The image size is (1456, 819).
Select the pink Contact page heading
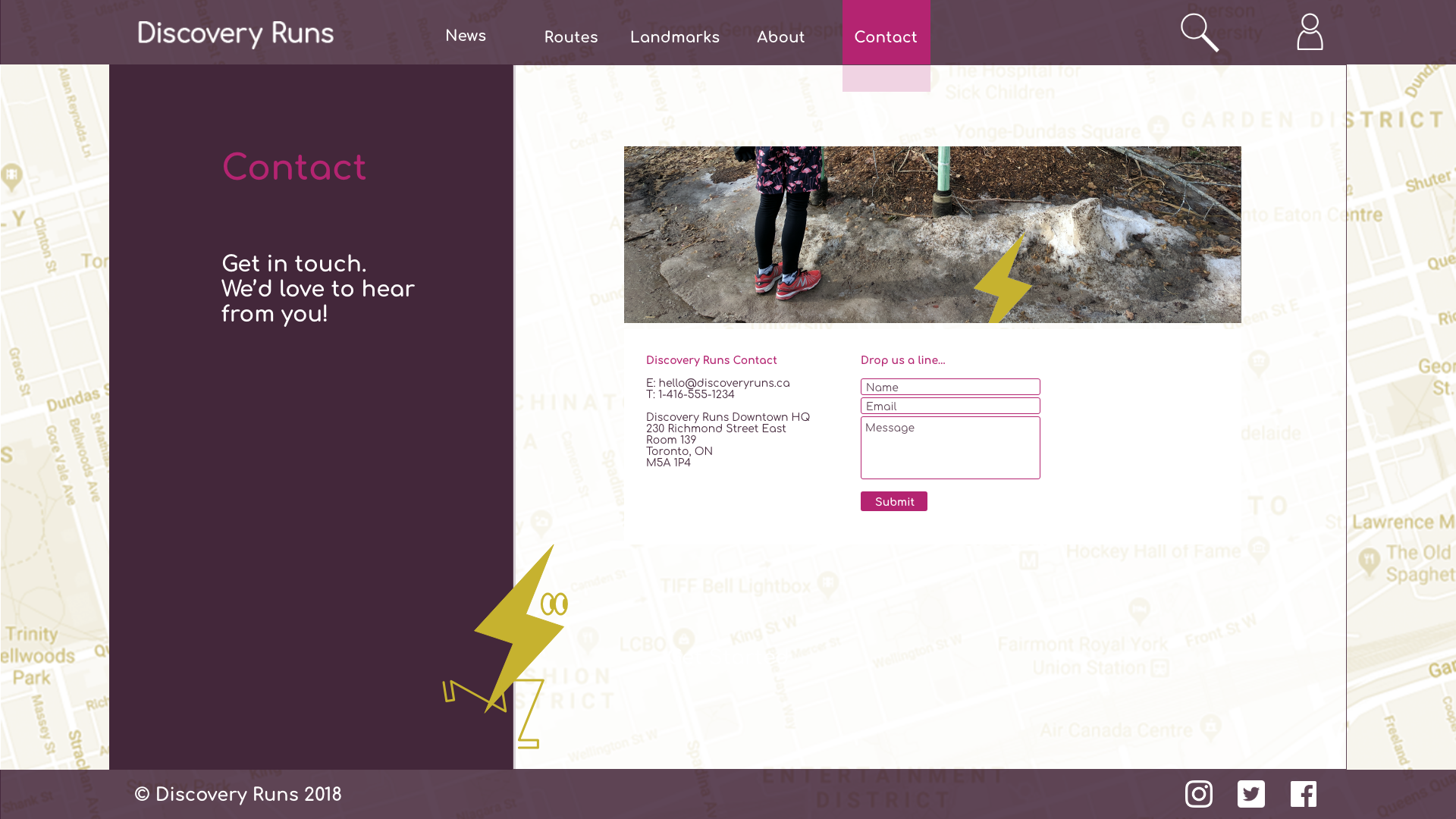pyautogui.click(x=294, y=168)
